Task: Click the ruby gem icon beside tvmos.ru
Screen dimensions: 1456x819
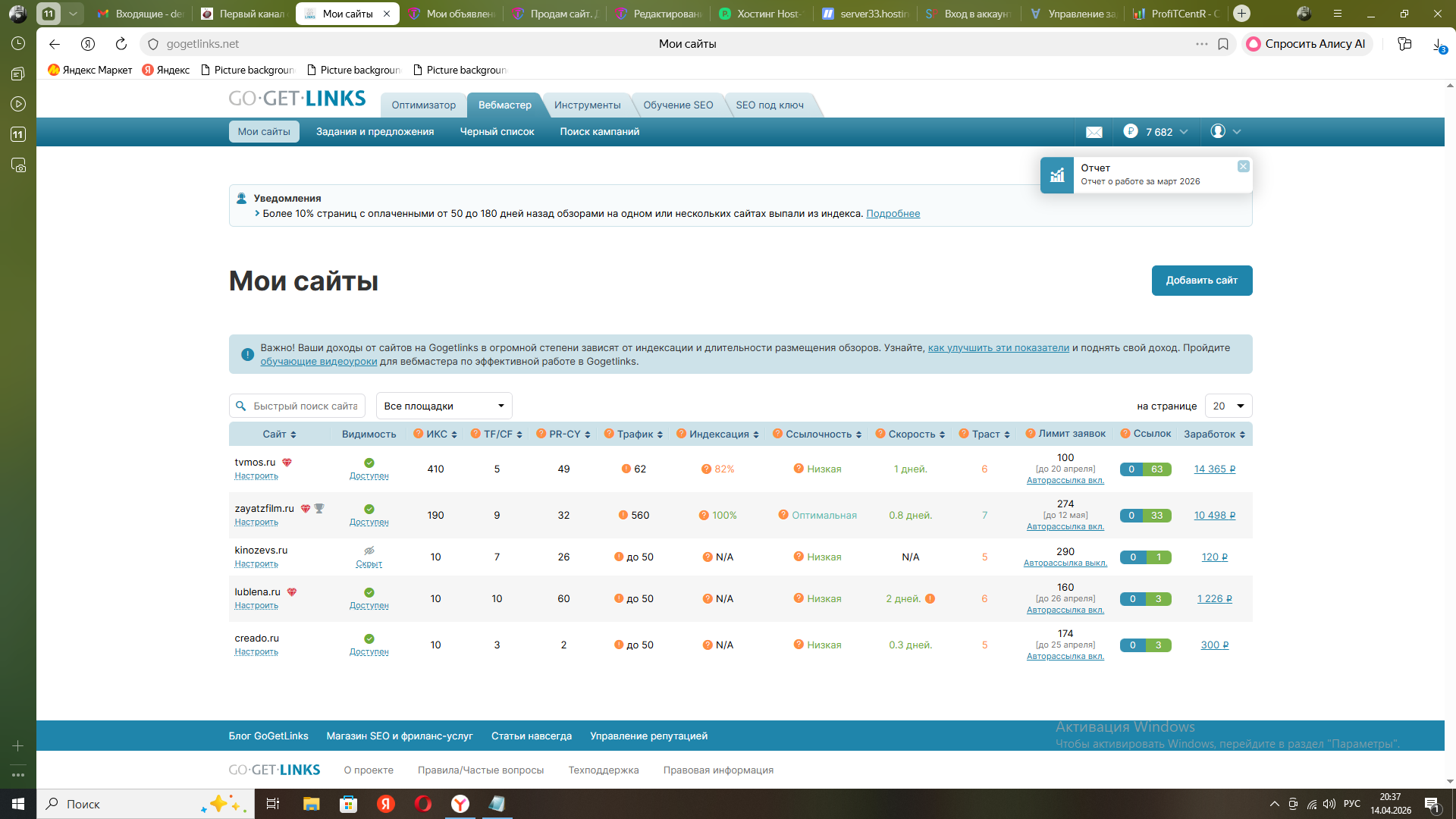Action: 287,463
